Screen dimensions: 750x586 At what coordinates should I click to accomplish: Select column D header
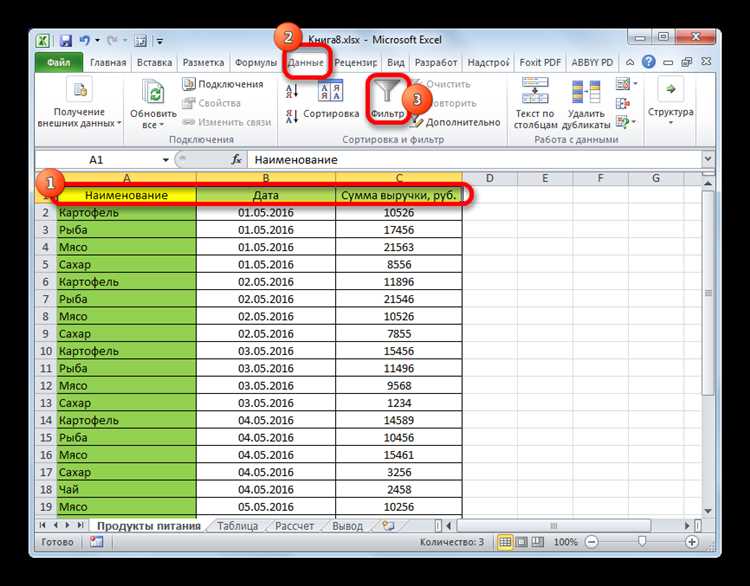[x=490, y=178]
